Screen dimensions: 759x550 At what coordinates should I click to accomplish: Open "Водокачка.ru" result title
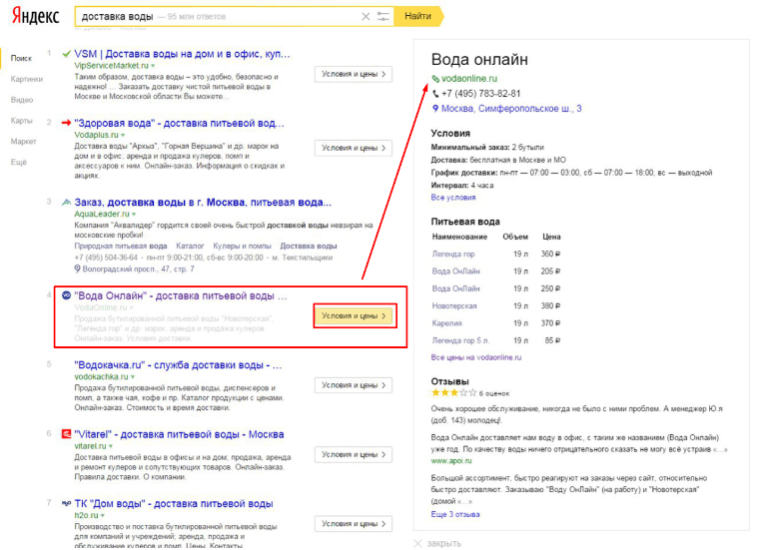click(178, 365)
